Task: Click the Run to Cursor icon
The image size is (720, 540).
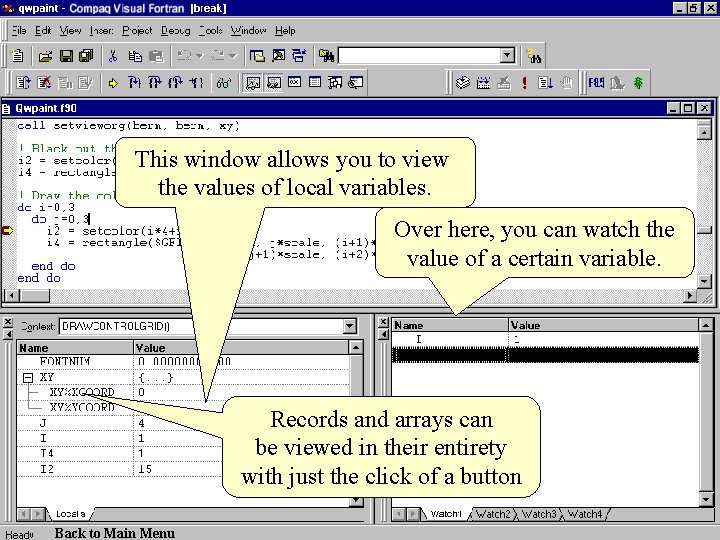Action: coord(196,83)
